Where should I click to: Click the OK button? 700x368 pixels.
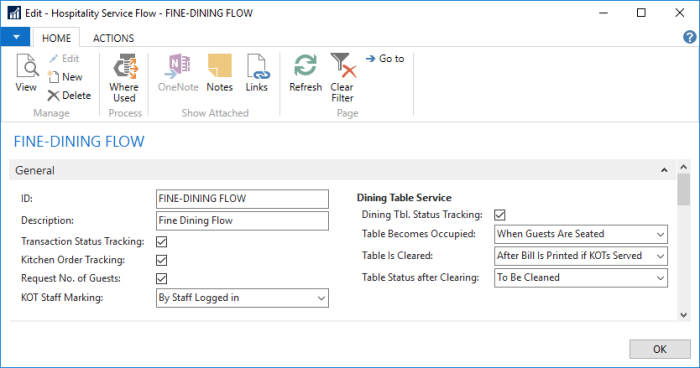(660, 349)
